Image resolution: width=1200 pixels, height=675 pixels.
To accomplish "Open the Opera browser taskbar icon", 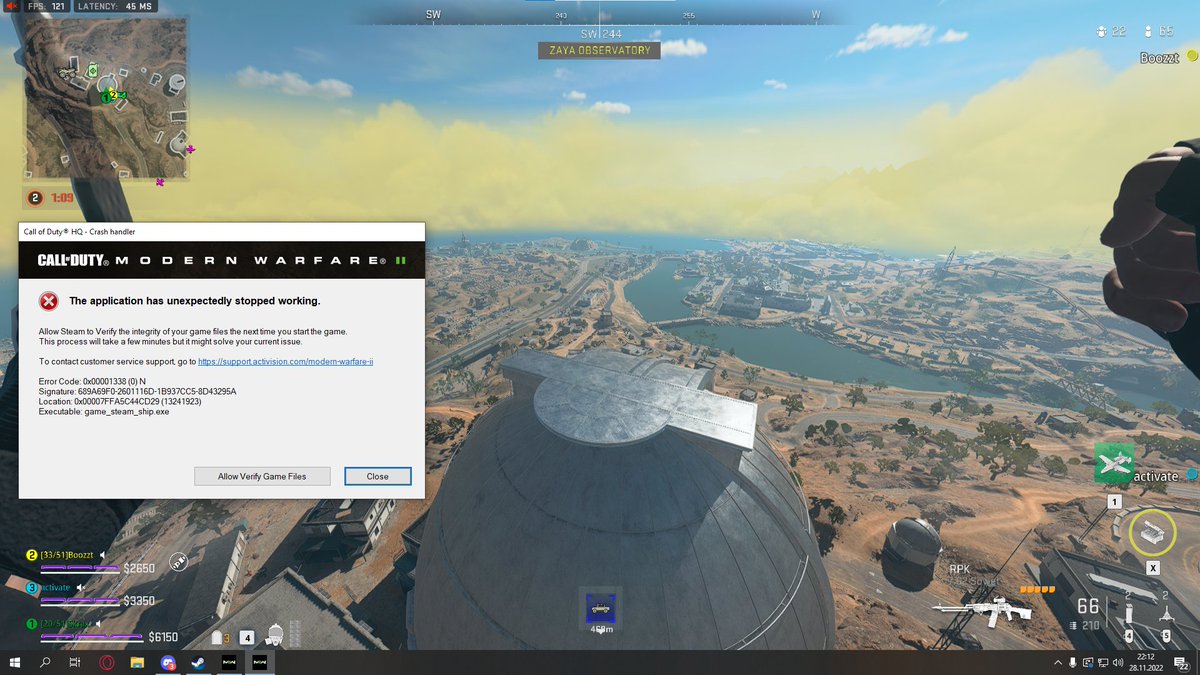I will point(106,663).
